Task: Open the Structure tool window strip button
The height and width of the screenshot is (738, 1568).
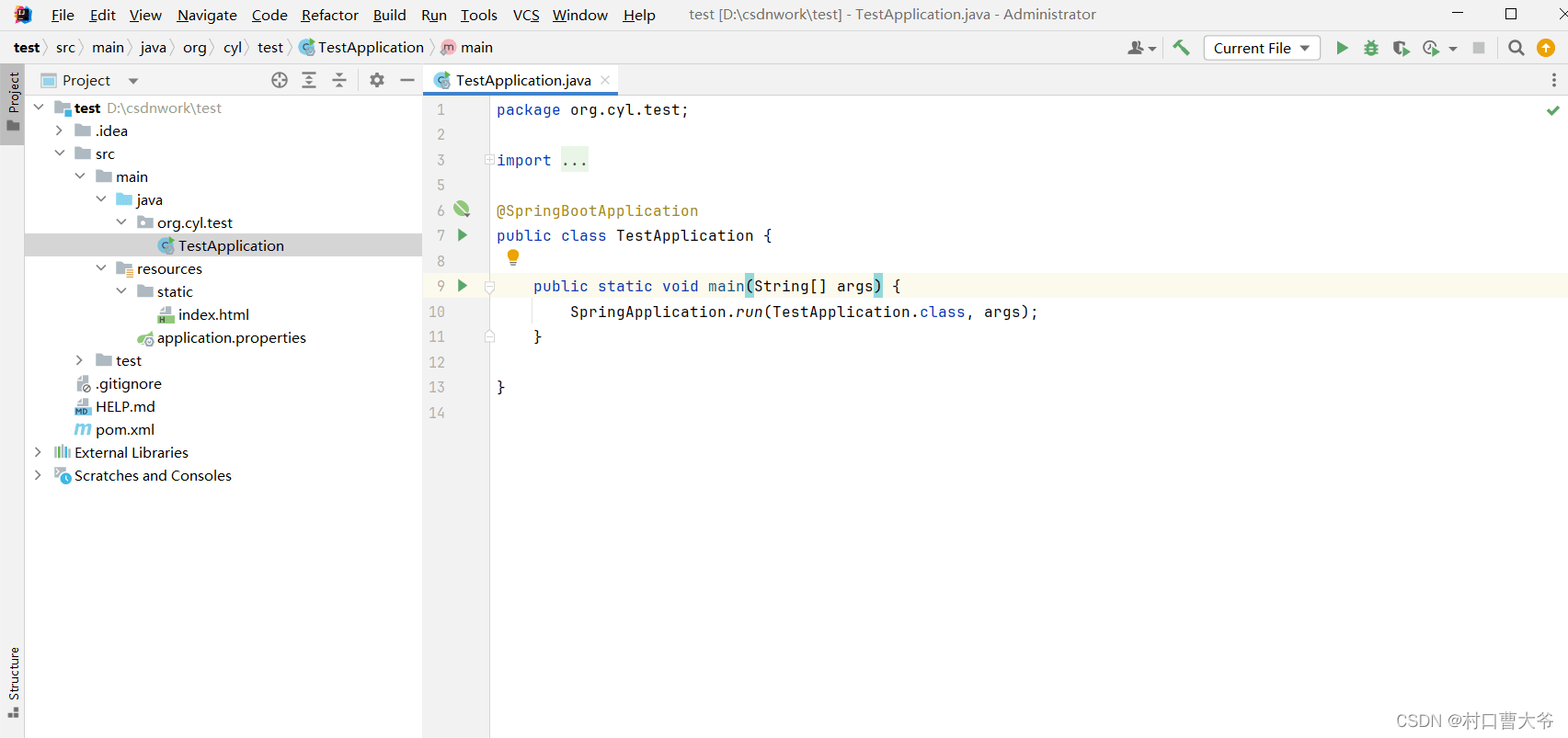Action: (14, 682)
